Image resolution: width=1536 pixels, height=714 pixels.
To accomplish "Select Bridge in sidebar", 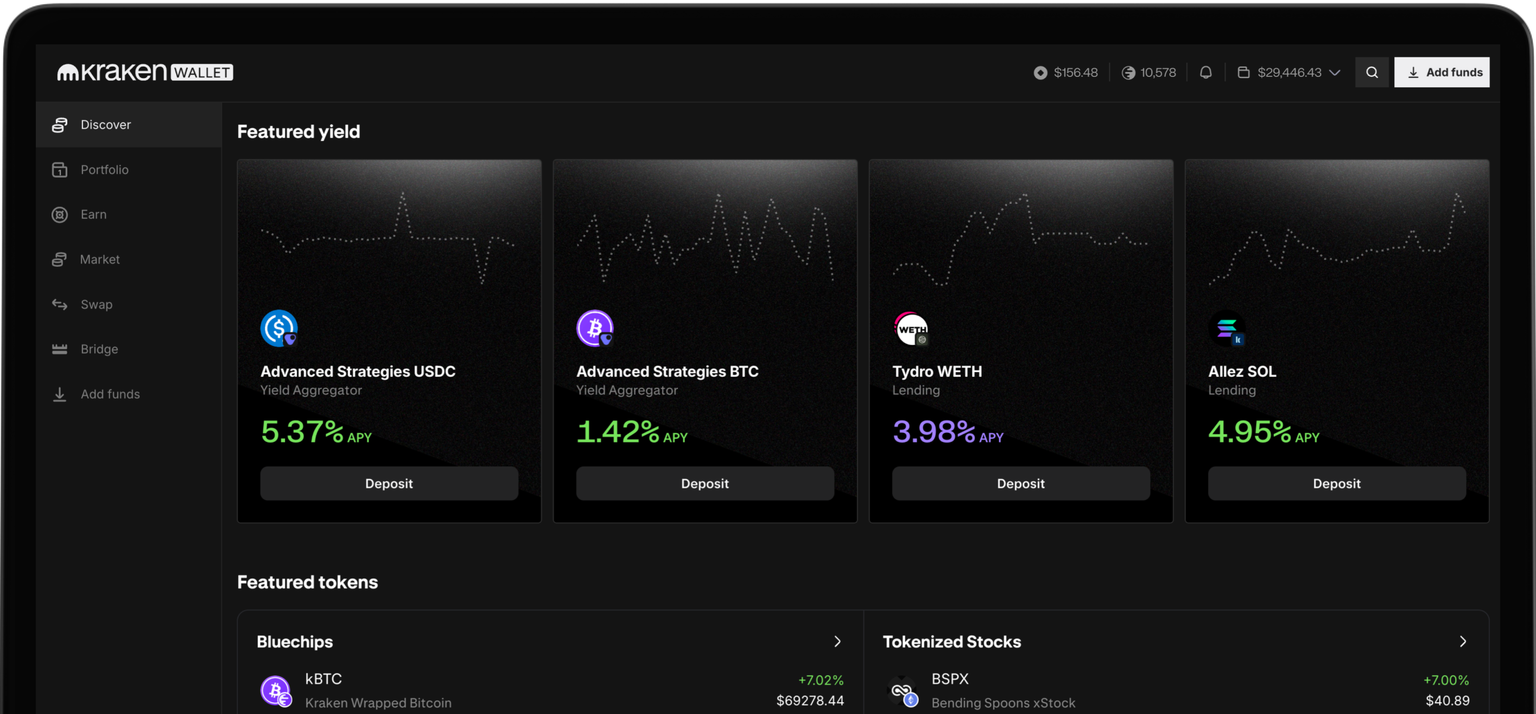I will 129,349.
